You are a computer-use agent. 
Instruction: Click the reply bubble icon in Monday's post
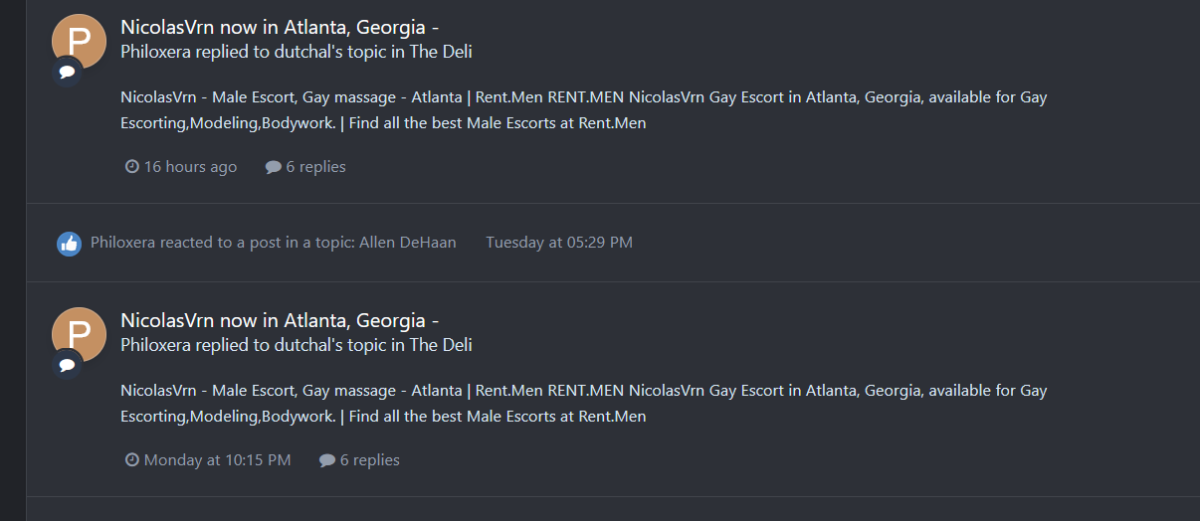pos(326,461)
